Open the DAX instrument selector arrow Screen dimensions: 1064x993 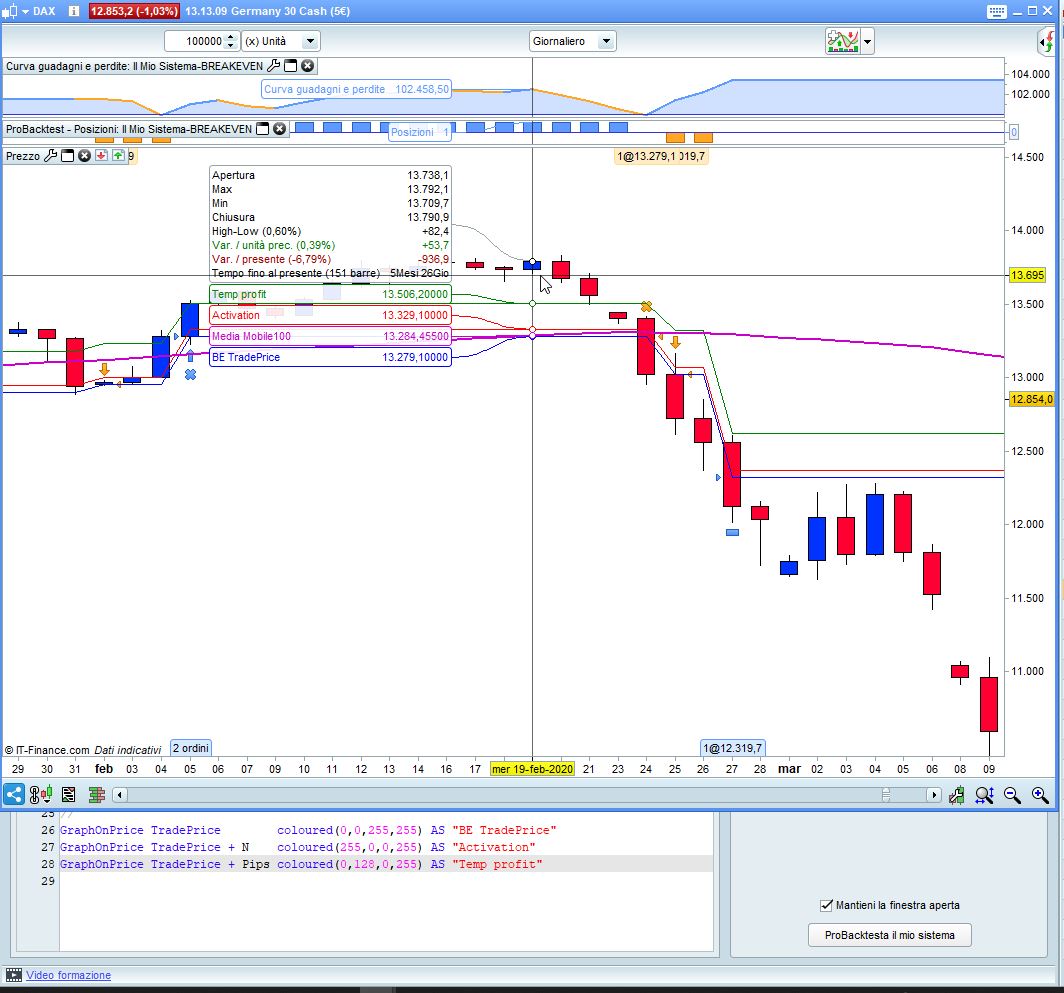click(x=25, y=12)
